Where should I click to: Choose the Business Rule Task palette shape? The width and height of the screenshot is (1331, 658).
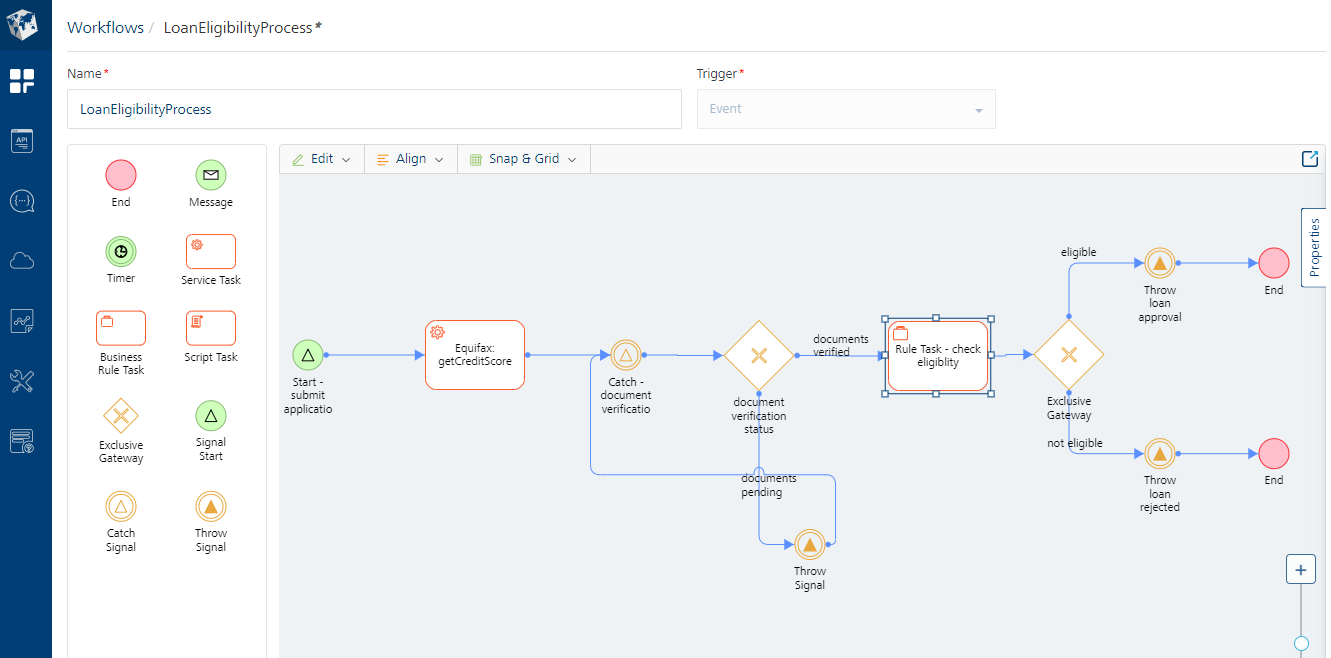(121, 328)
